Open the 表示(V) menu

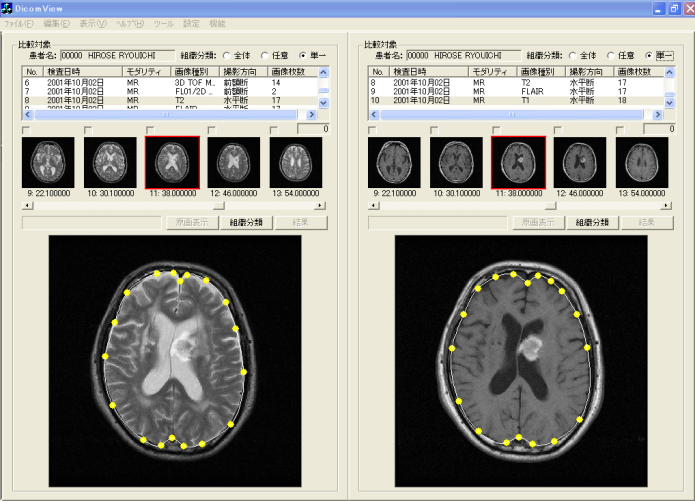(x=93, y=22)
